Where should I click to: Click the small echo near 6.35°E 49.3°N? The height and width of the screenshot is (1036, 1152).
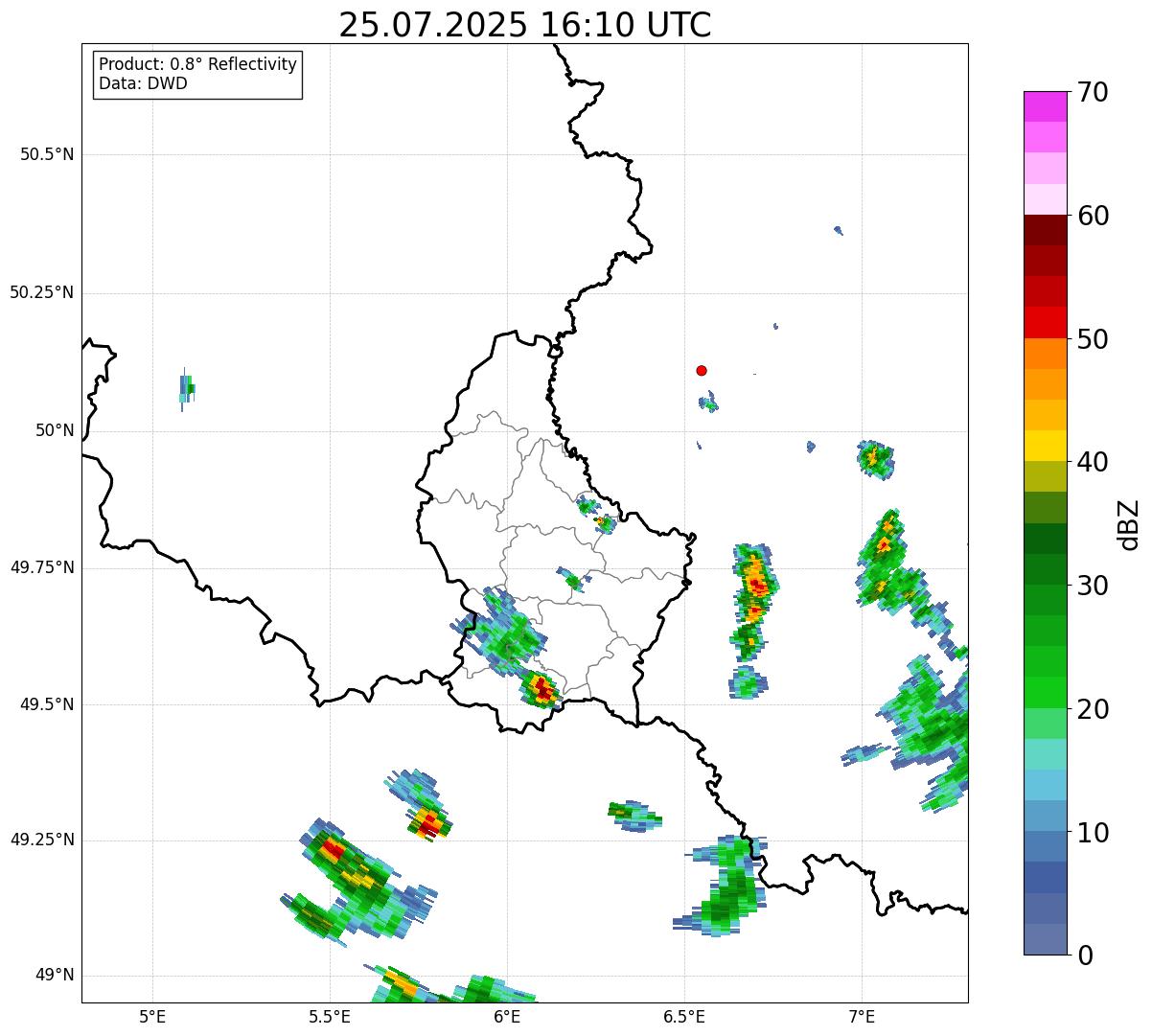pyautogui.click(x=634, y=815)
